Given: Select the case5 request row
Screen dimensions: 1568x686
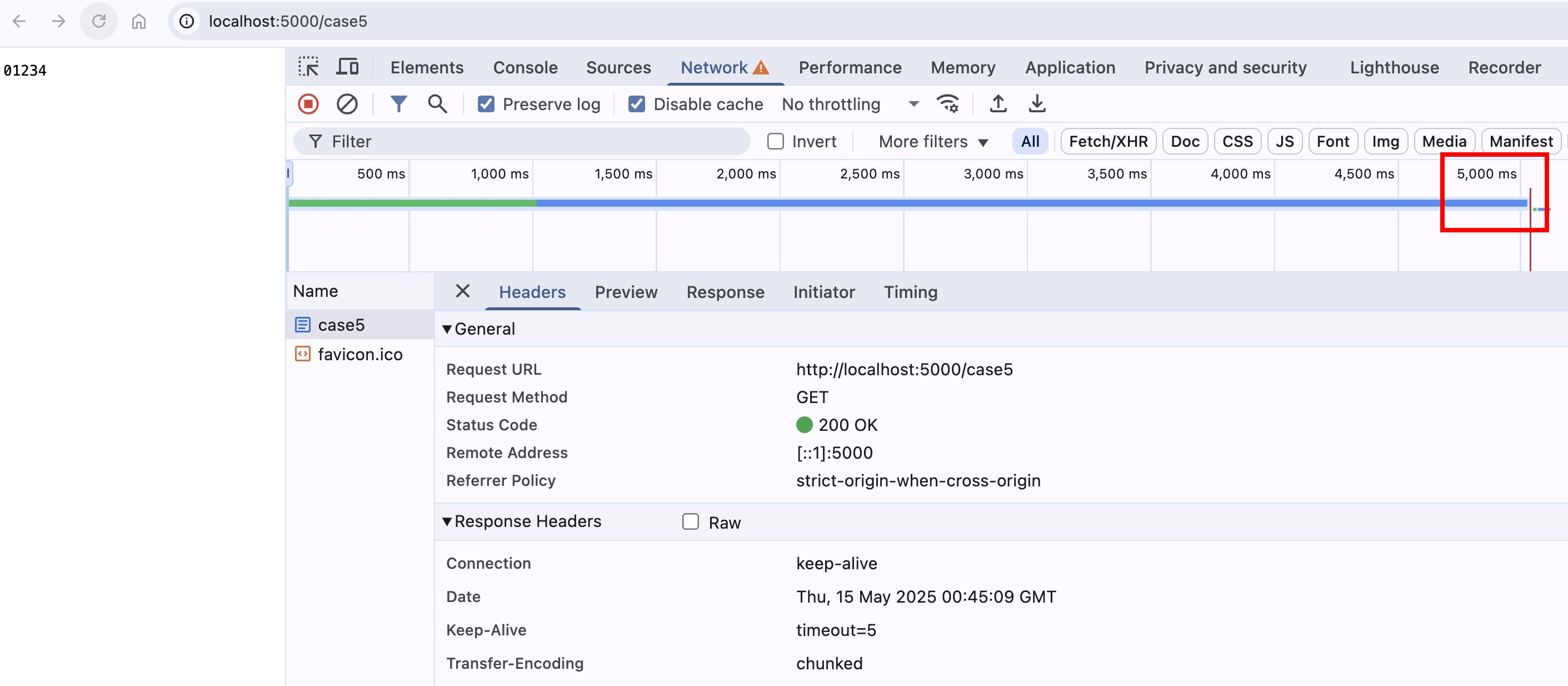Looking at the screenshot, I should tap(359, 325).
